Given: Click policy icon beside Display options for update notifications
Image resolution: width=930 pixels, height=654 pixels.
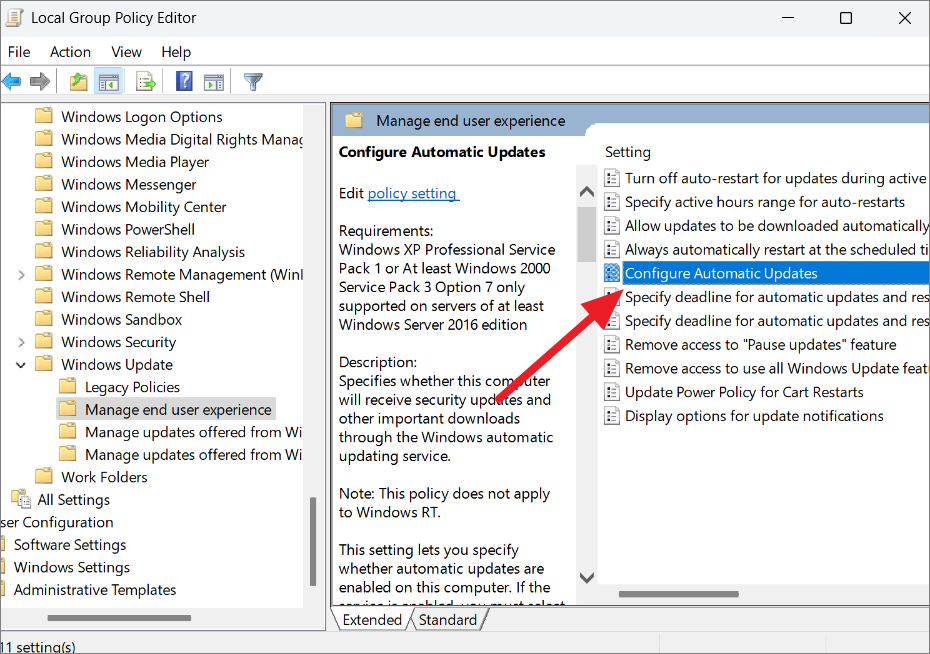Looking at the screenshot, I should 611,416.
